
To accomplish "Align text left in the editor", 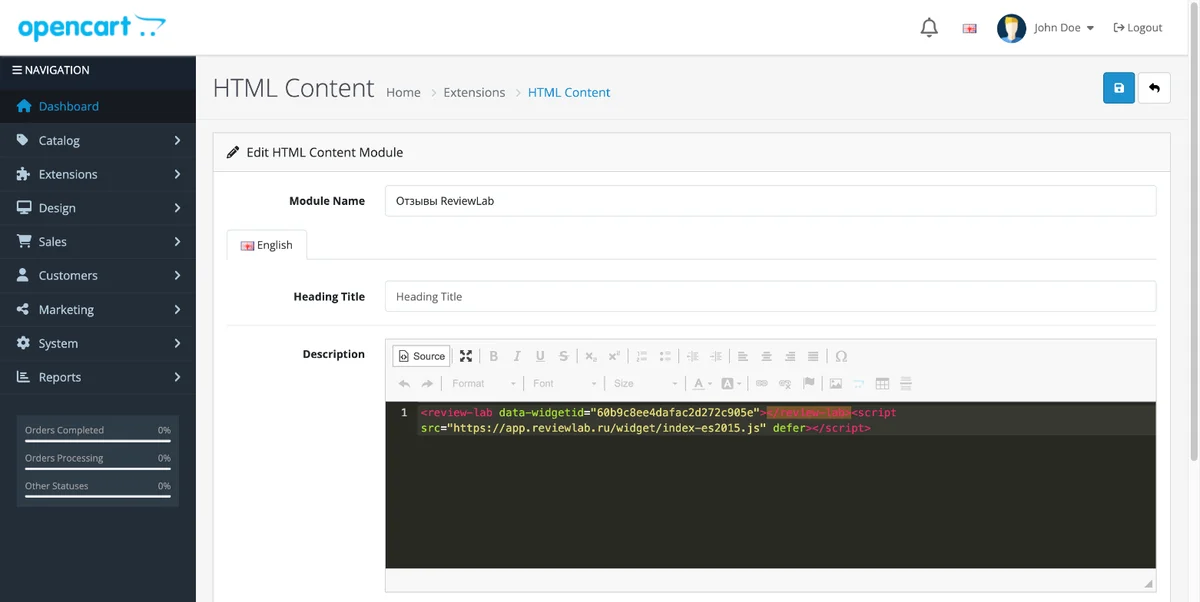I will click(x=743, y=356).
